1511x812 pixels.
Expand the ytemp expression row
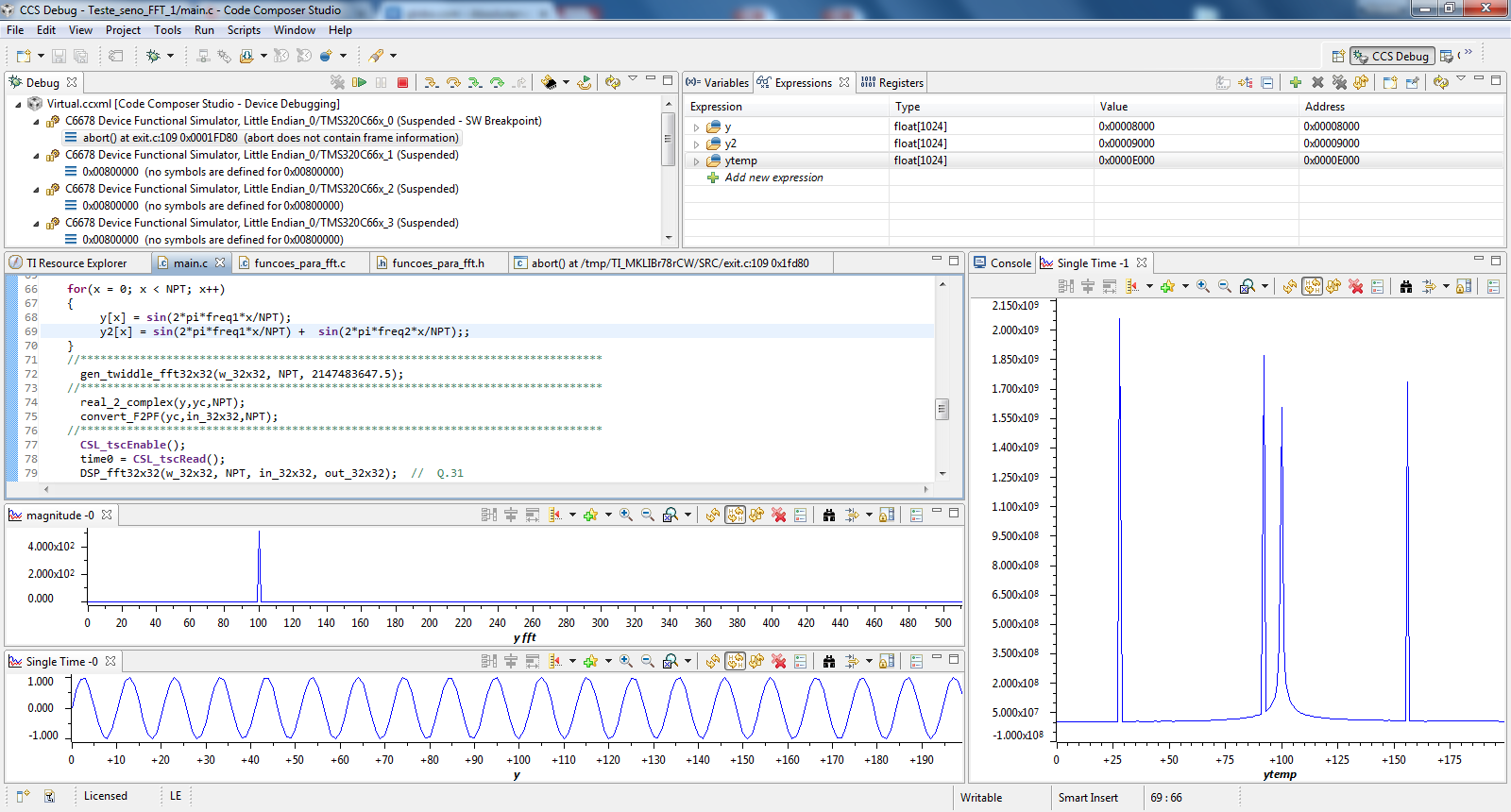(x=697, y=161)
